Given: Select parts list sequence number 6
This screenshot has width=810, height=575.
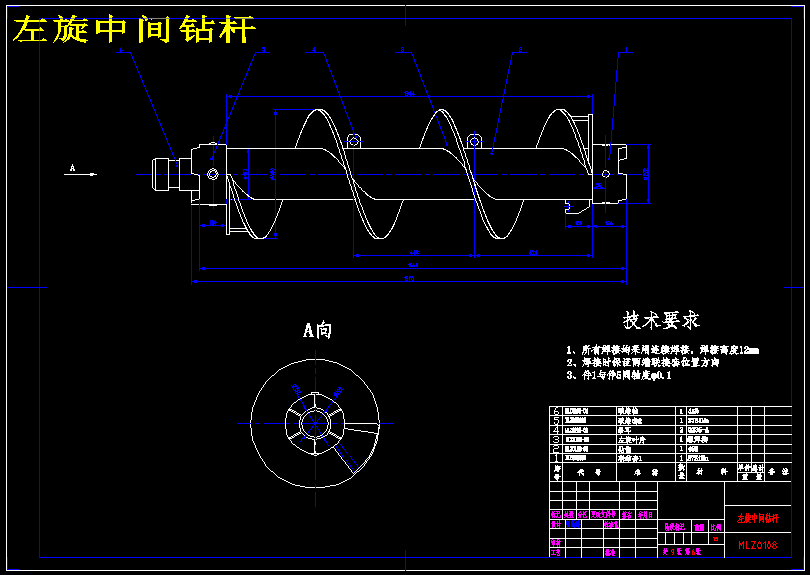Looking at the screenshot, I should pyautogui.click(x=556, y=411).
